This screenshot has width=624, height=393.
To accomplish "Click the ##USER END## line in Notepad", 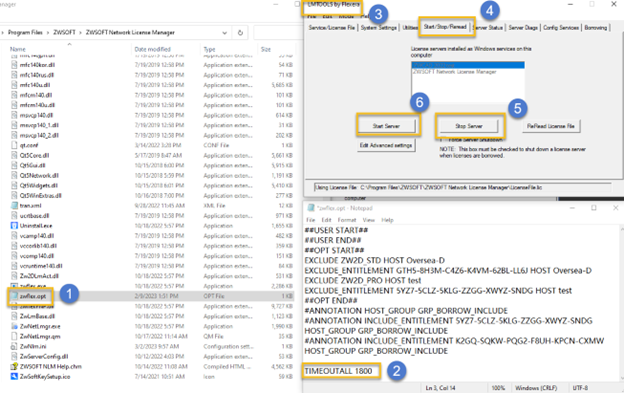I will click(333, 240).
